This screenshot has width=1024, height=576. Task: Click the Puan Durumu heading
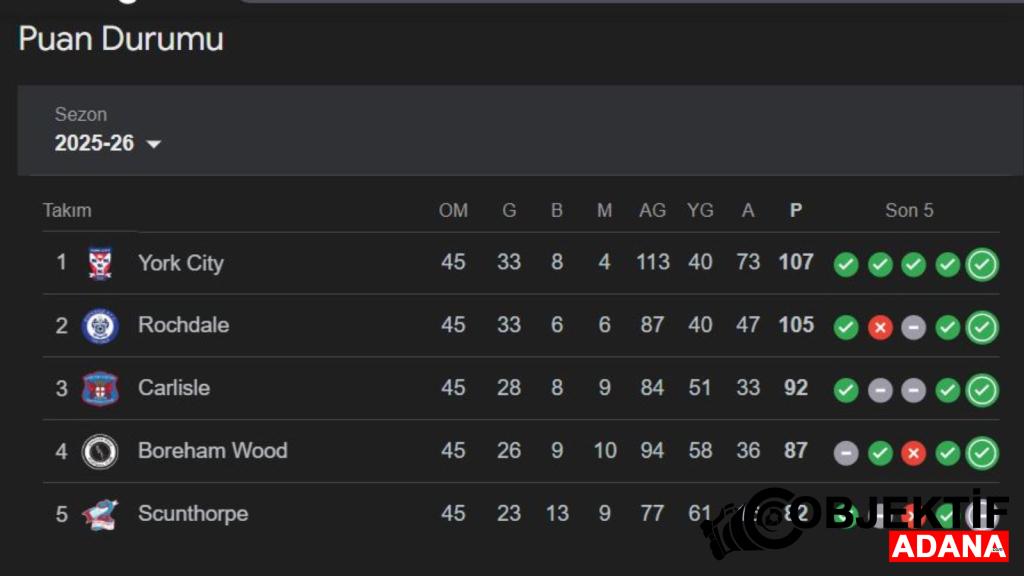click(121, 39)
